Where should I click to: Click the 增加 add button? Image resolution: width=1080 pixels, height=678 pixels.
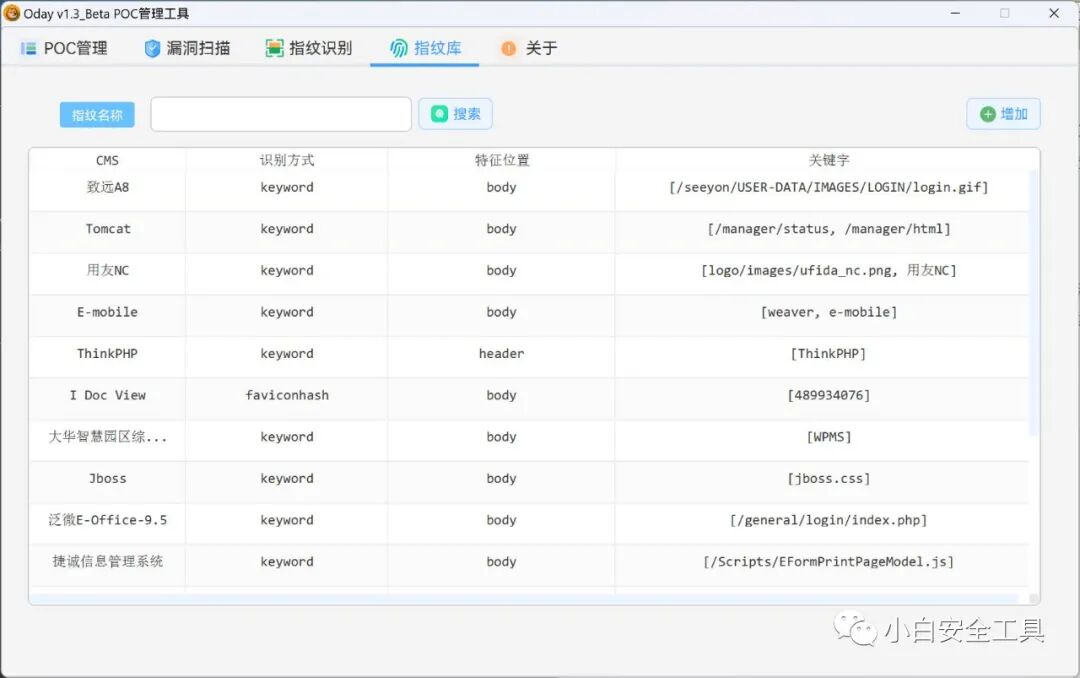click(x=1004, y=114)
